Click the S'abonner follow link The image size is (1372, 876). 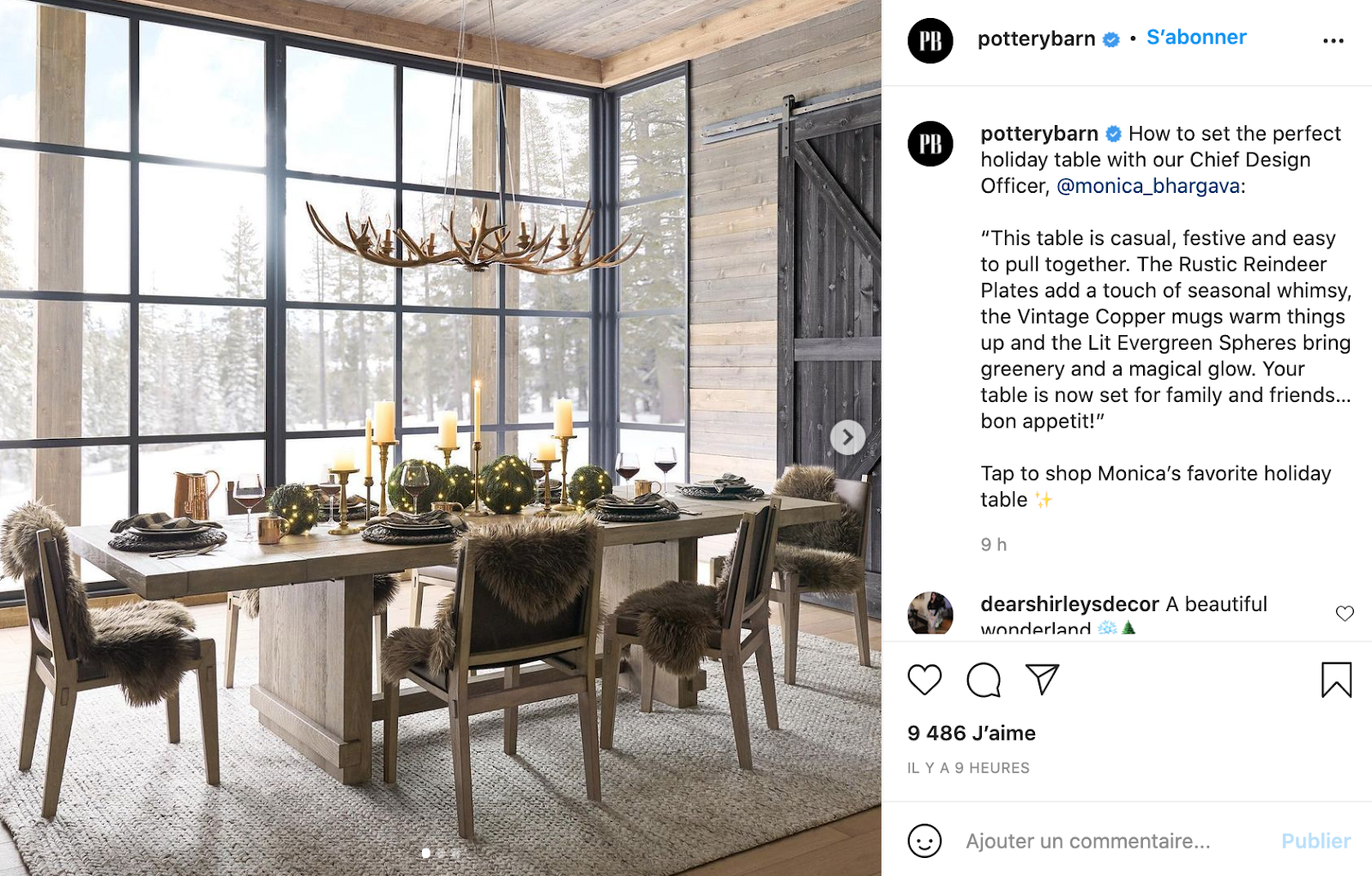point(1196,38)
